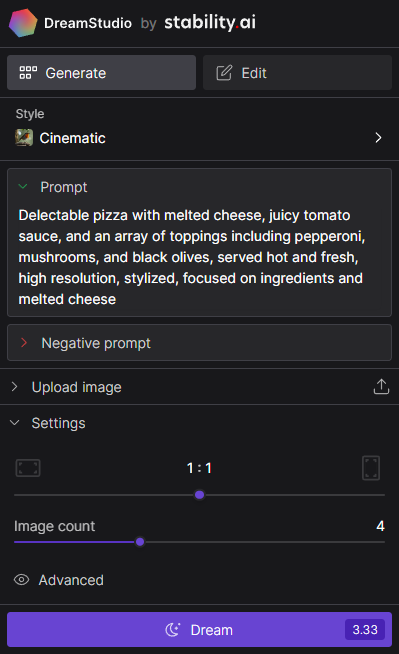
Task: Click the moon icon on Dream button
Action: (173, 629)
